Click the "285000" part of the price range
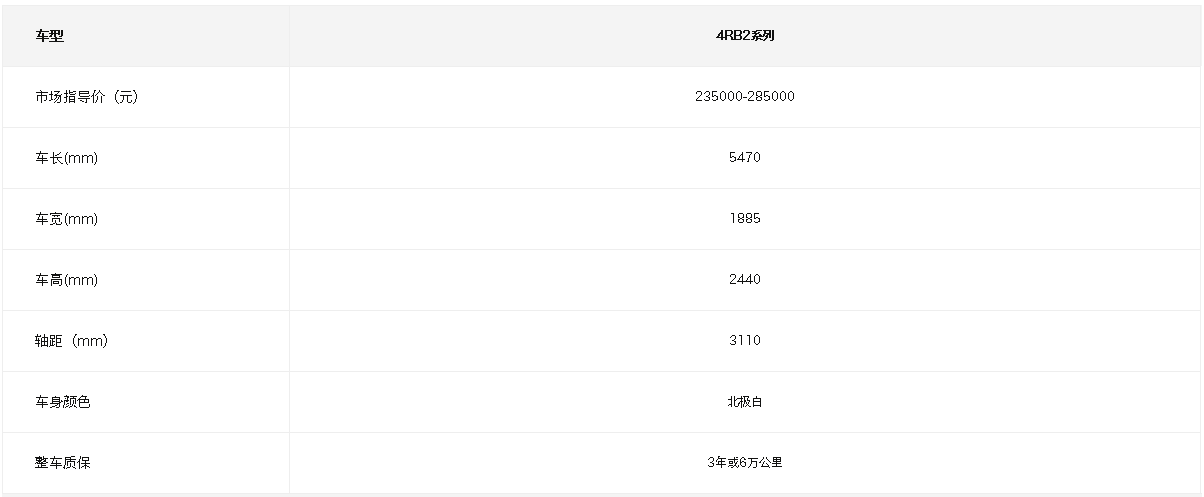 pos(772,97)
